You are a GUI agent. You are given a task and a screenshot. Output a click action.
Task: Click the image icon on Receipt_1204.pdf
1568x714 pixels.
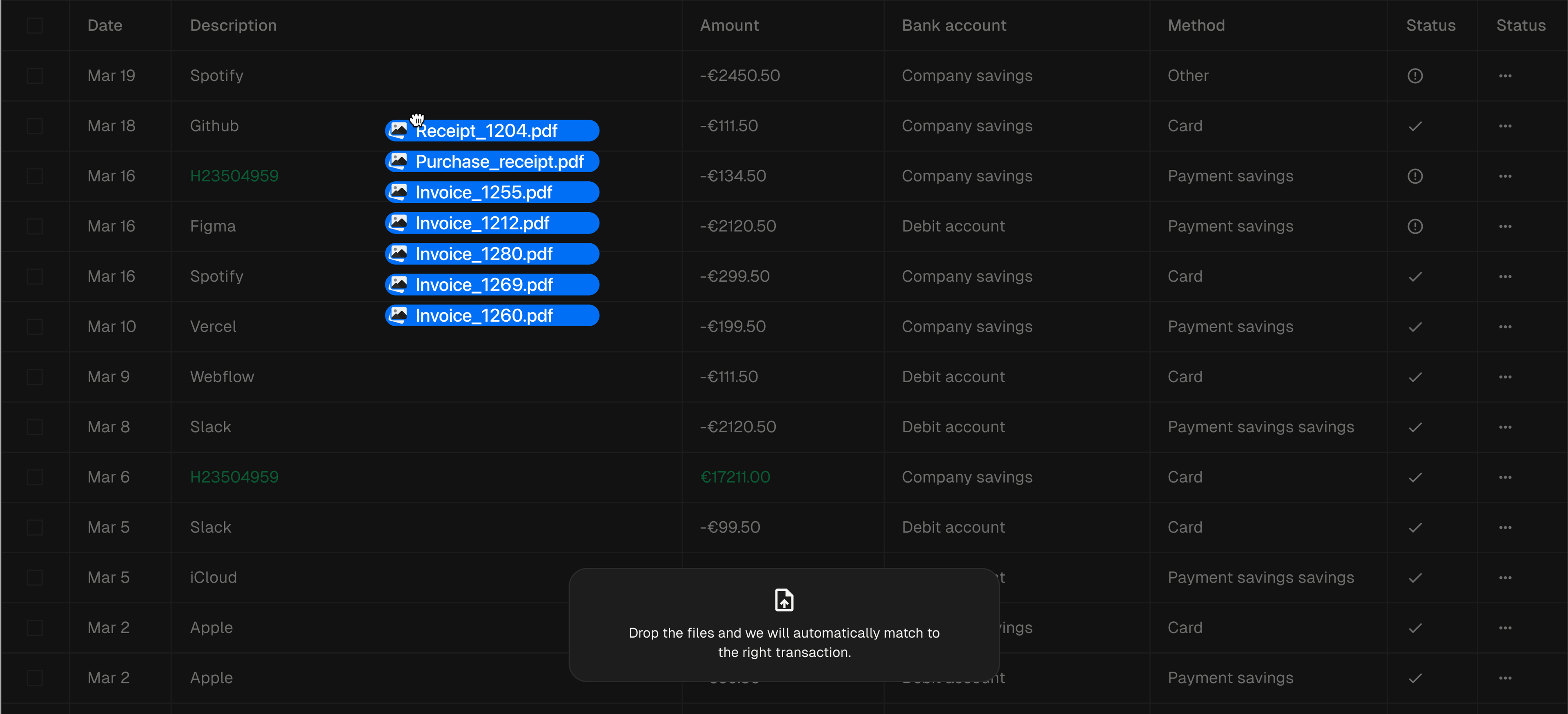(399, 130)
